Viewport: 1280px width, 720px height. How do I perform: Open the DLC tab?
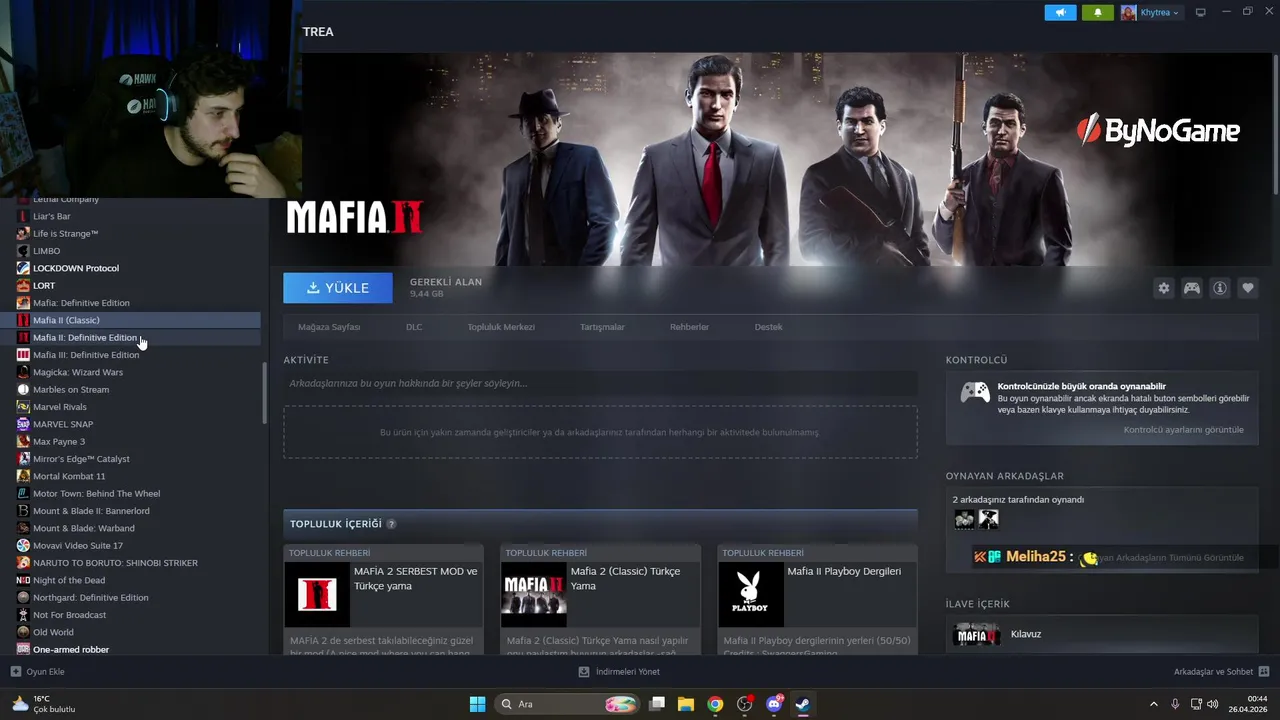pyautogui.click(x=414, y=327)
